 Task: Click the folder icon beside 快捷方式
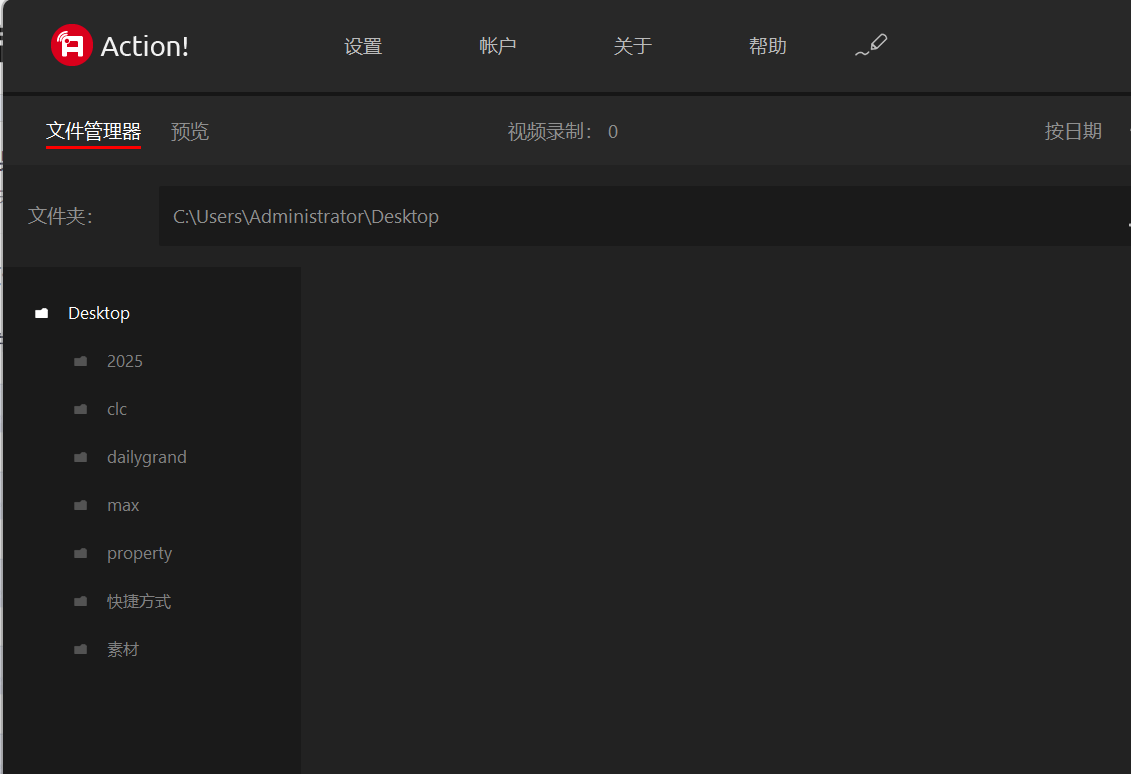point(81,601)
